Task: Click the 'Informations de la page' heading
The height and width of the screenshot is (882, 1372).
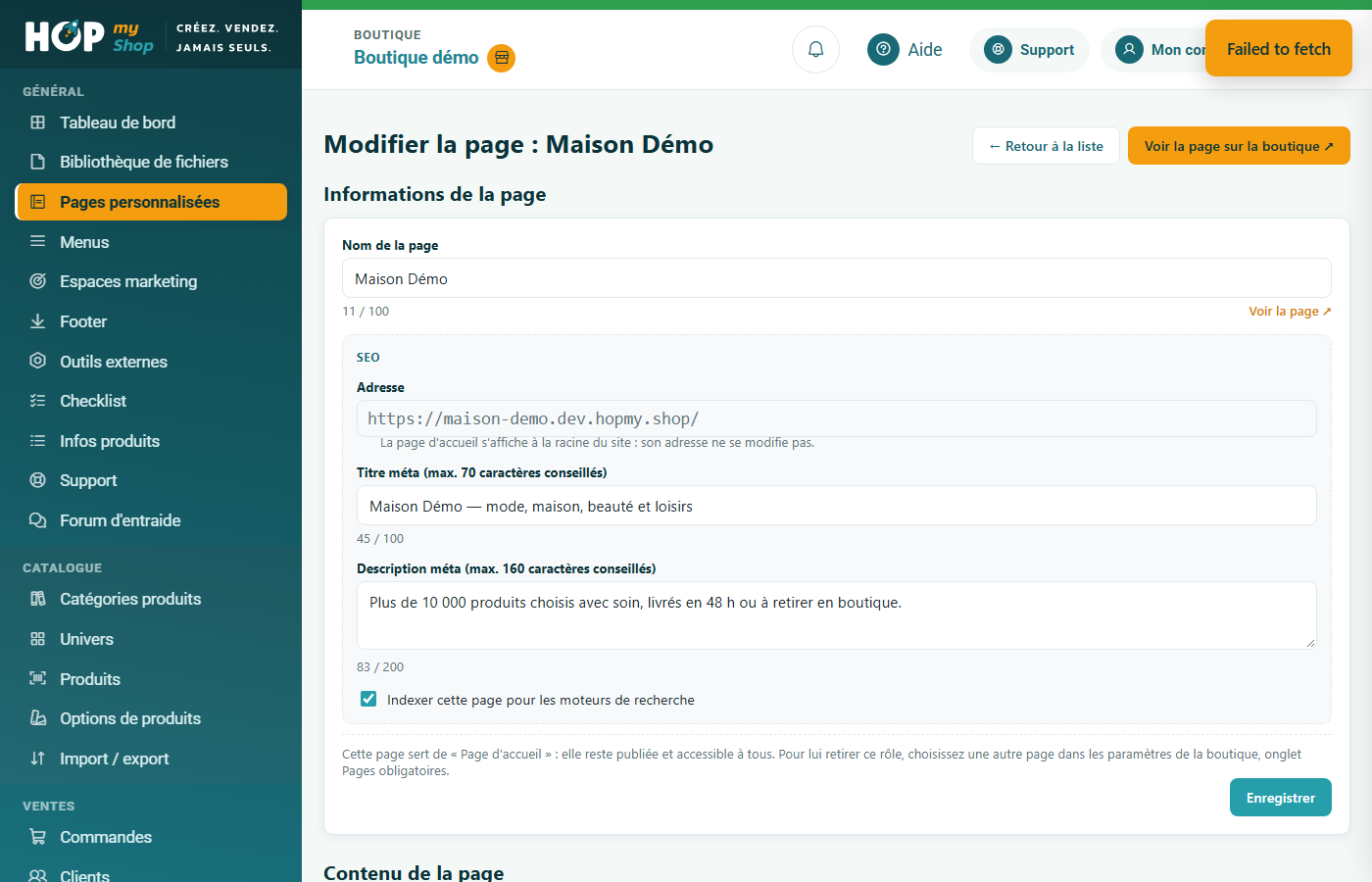Action: click(x=435, y=194)
